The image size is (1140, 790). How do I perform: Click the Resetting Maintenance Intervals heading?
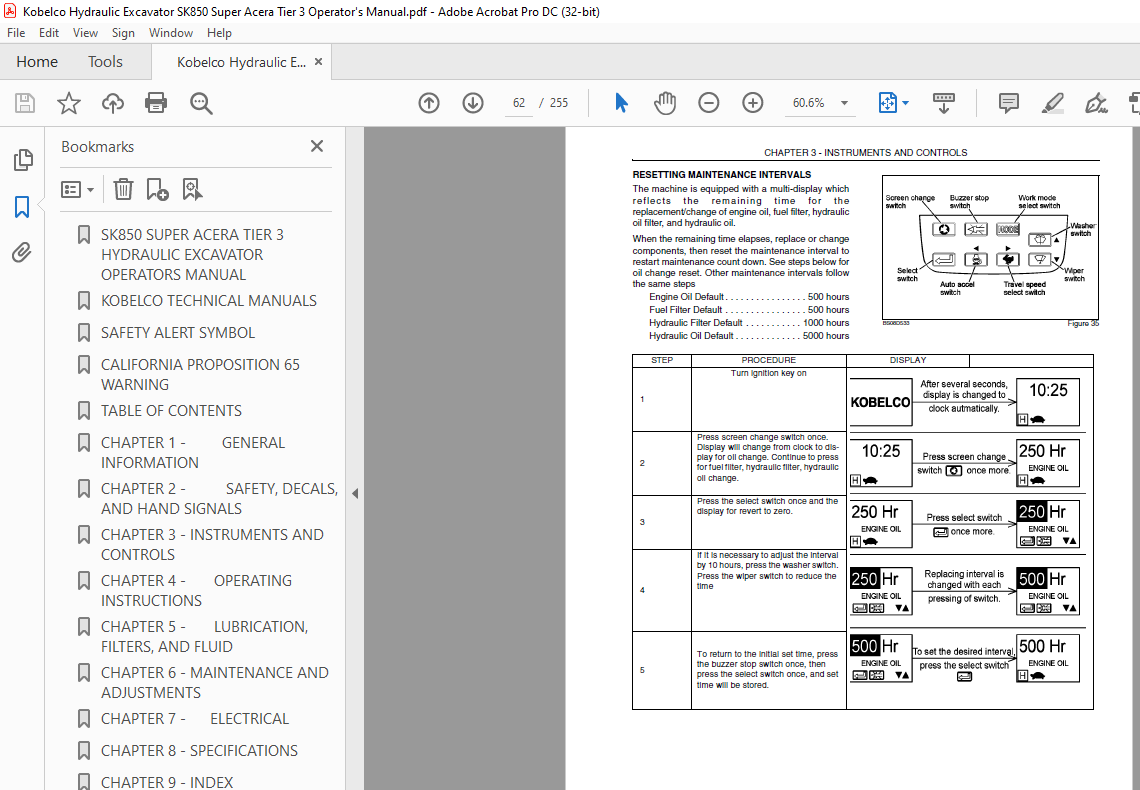pos(721,174)
